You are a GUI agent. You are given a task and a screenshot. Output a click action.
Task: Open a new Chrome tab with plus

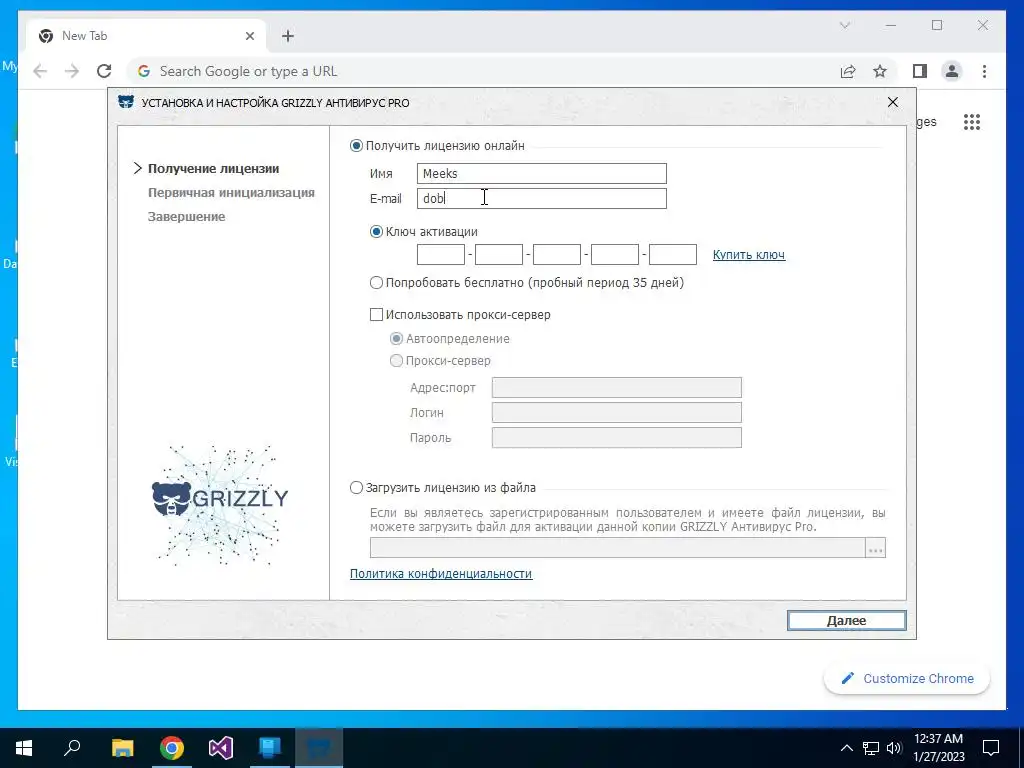pyautogui.click(x=287, y=36)
